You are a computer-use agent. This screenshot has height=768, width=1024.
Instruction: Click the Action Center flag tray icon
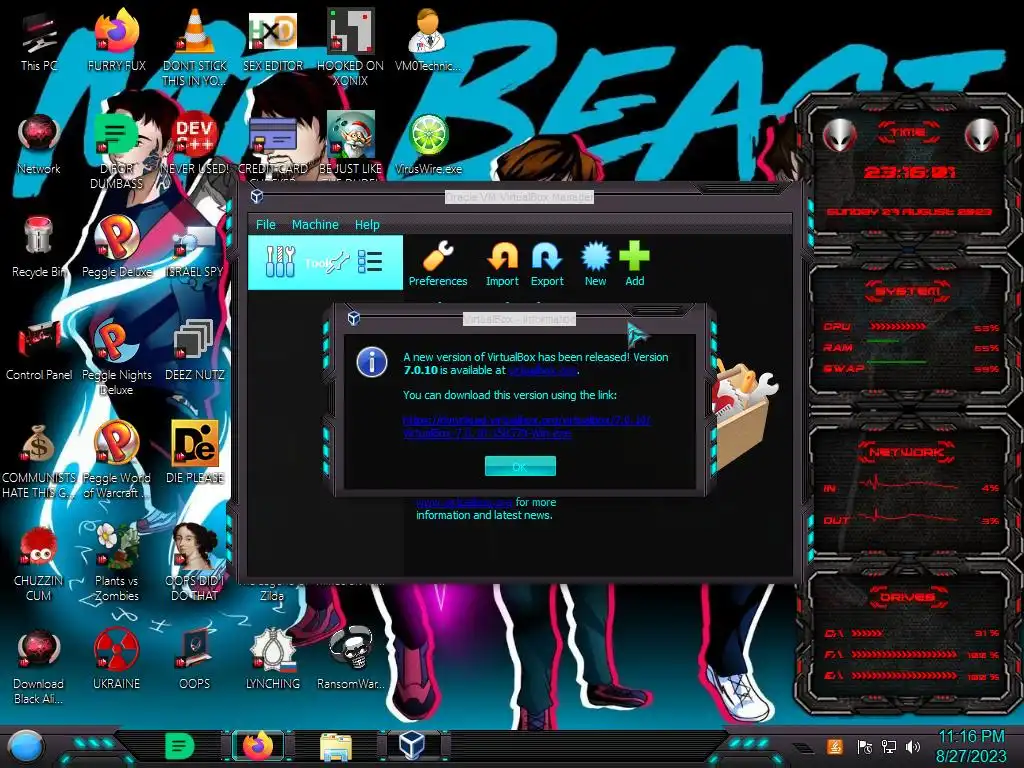click(865, 746)
